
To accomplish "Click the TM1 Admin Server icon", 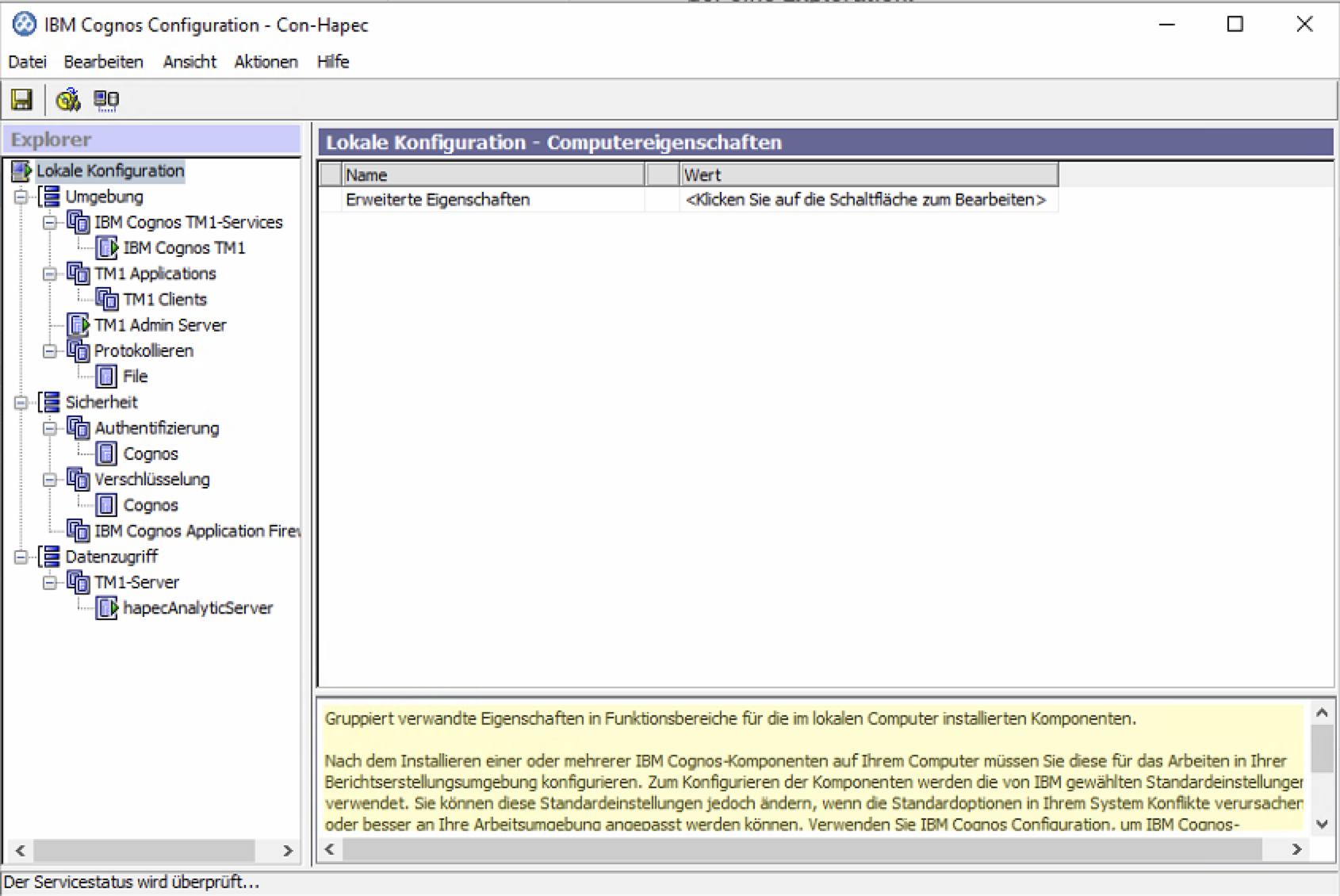I will (78, 325).
